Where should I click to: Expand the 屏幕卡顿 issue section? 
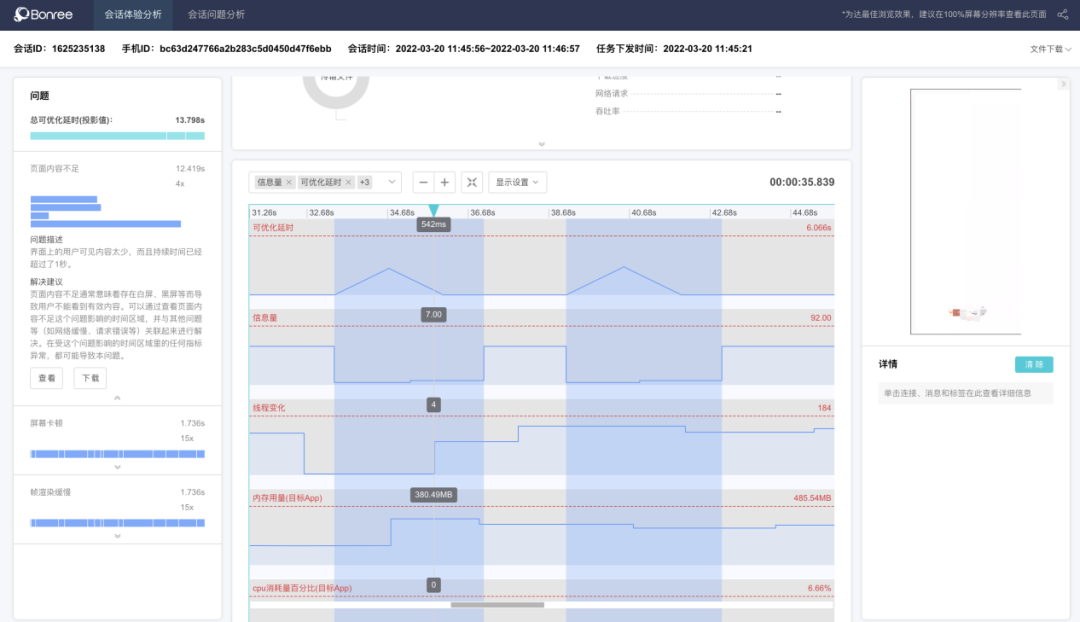pos(117,467)
